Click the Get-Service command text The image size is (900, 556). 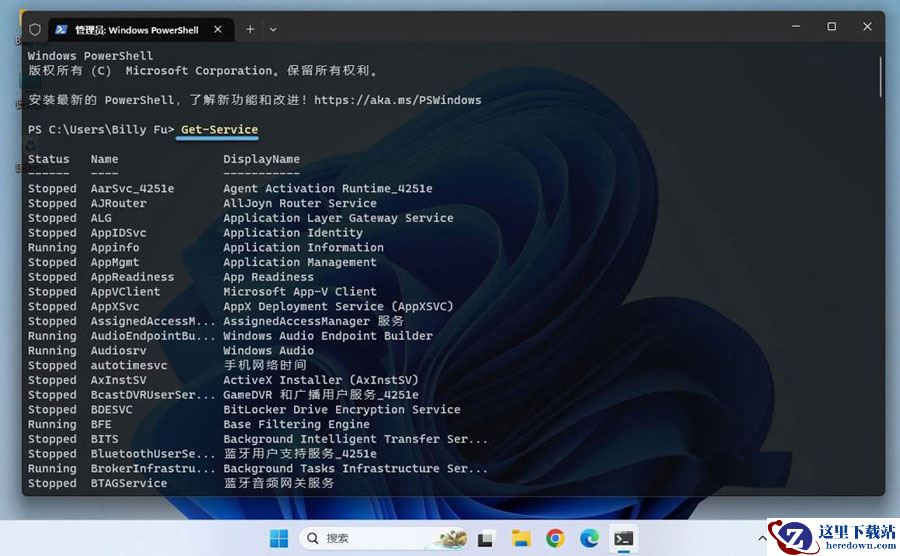point(219,130)
